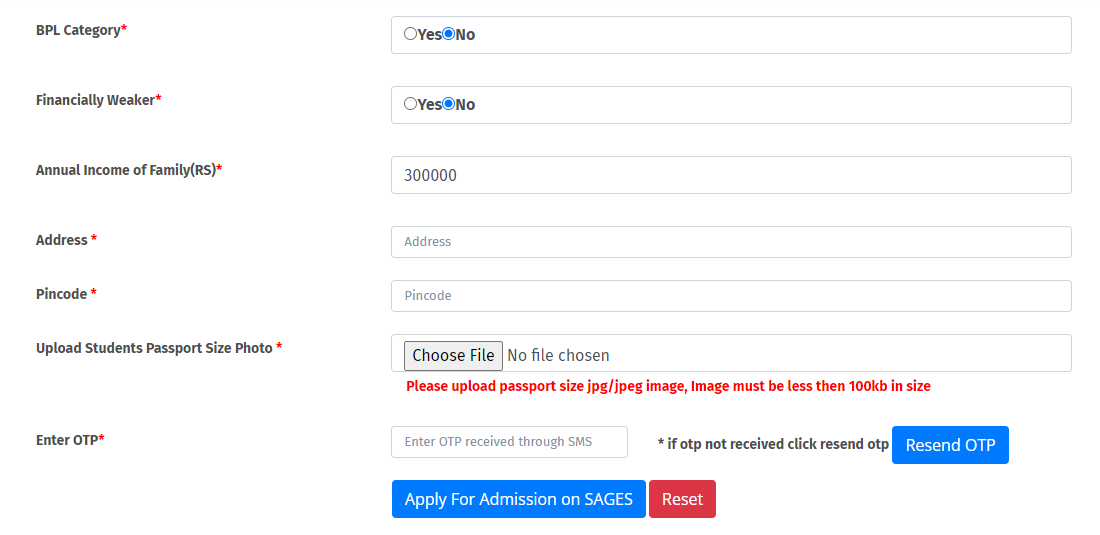
Task: Click the 'Enter OTP' label text
Action: coord(67,440)
